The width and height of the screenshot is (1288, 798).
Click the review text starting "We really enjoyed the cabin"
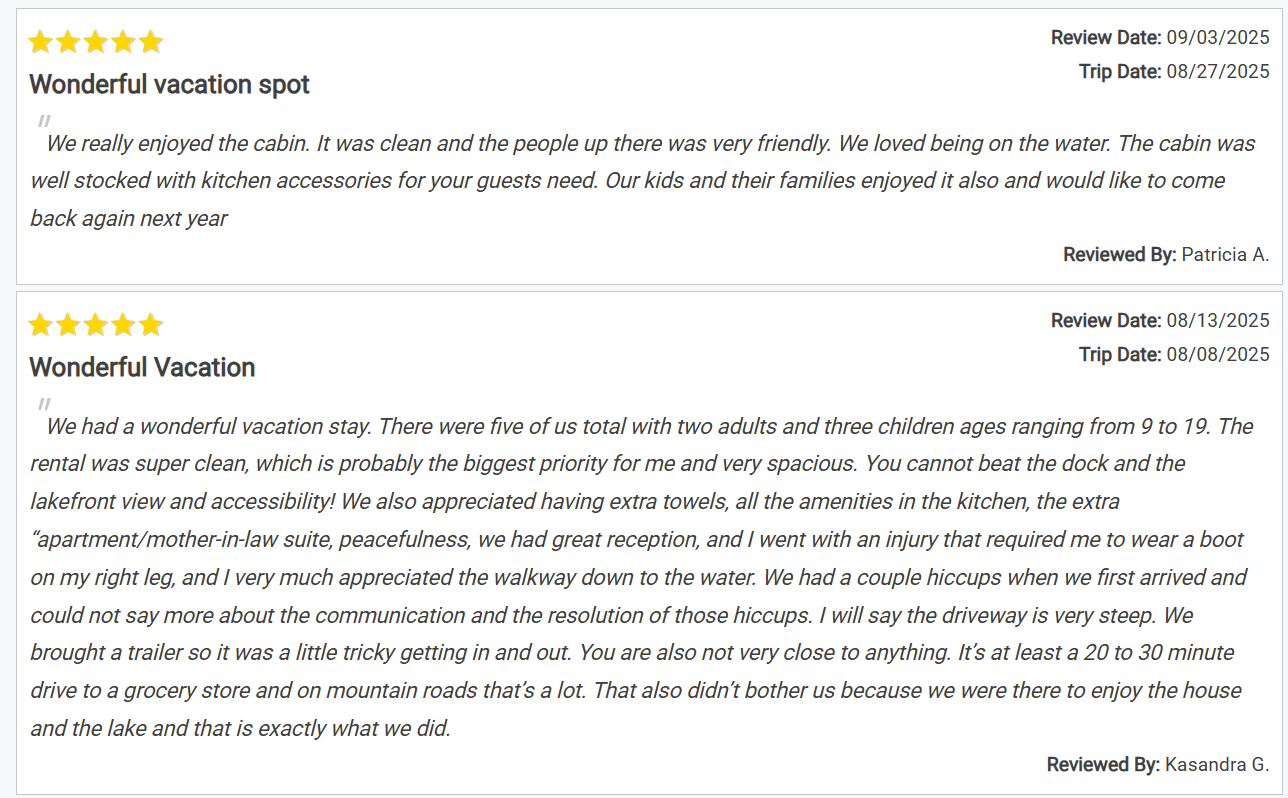tap(640, 181)
